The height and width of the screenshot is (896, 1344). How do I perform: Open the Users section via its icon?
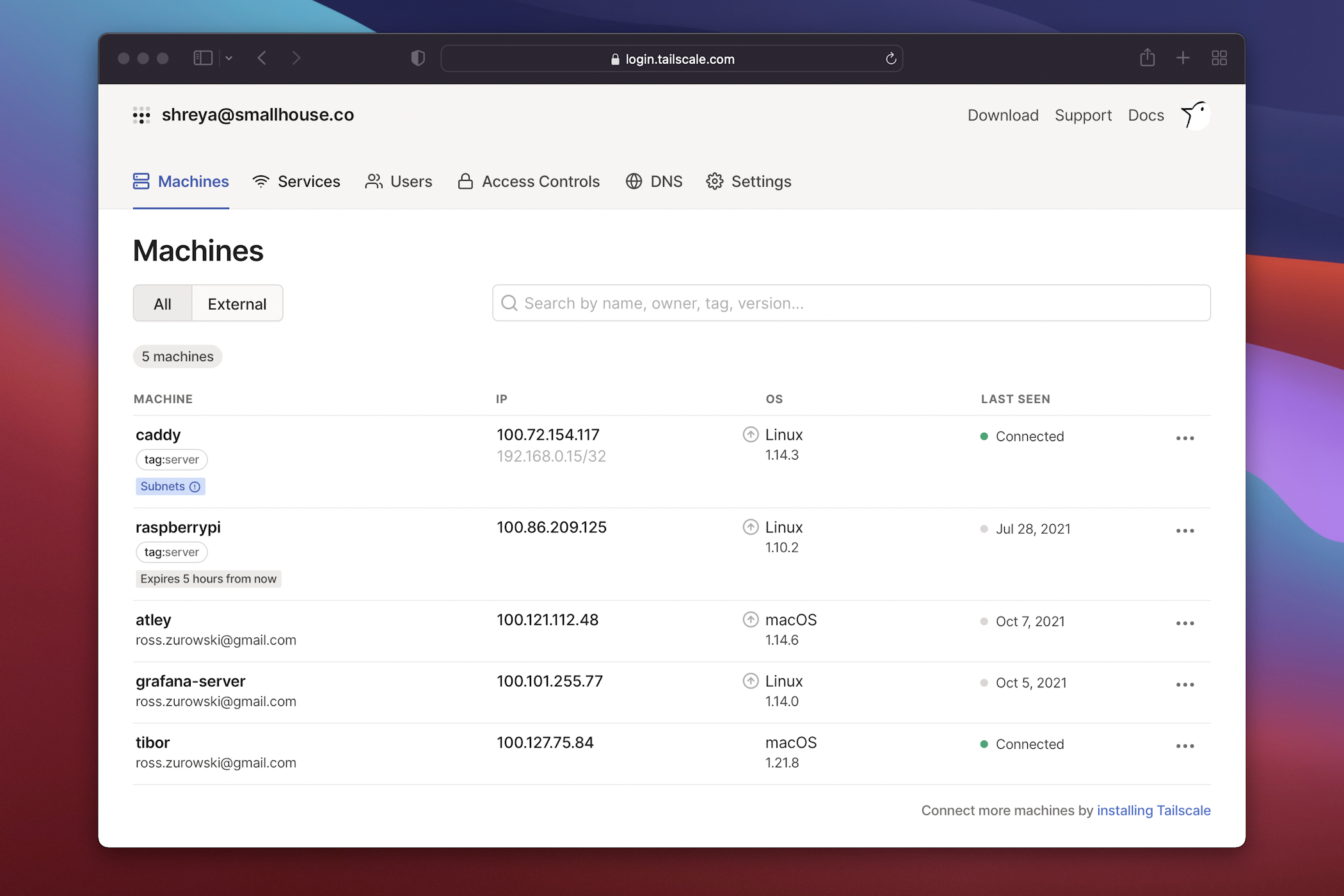pyautogui.click(x=373, y=181)
